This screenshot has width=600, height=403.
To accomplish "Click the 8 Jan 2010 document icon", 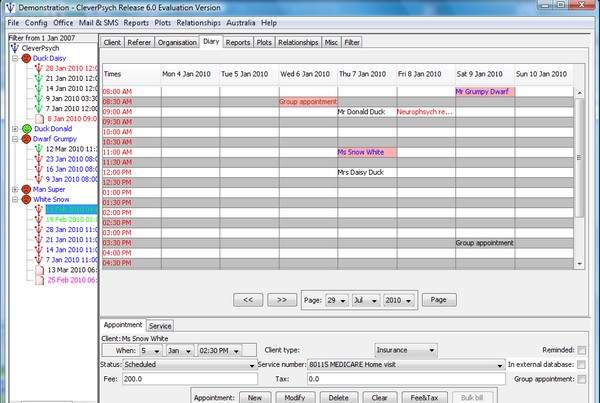I will [40, 119].
